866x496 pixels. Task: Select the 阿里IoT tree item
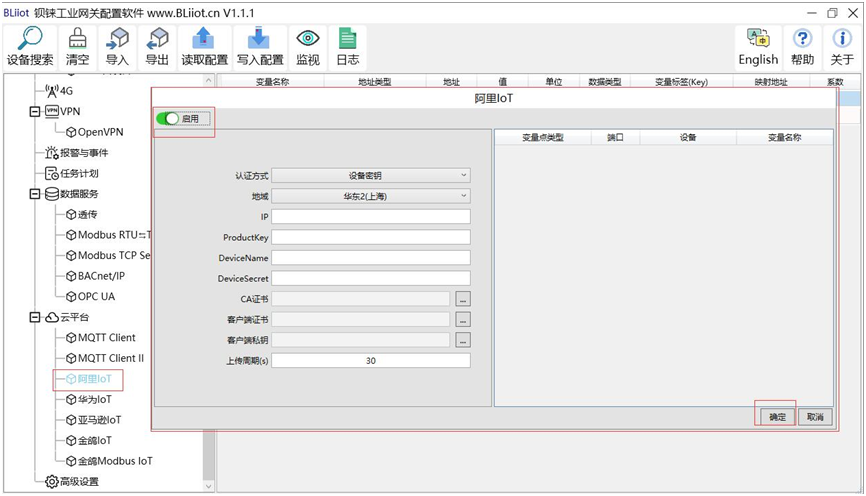(89, 379)
